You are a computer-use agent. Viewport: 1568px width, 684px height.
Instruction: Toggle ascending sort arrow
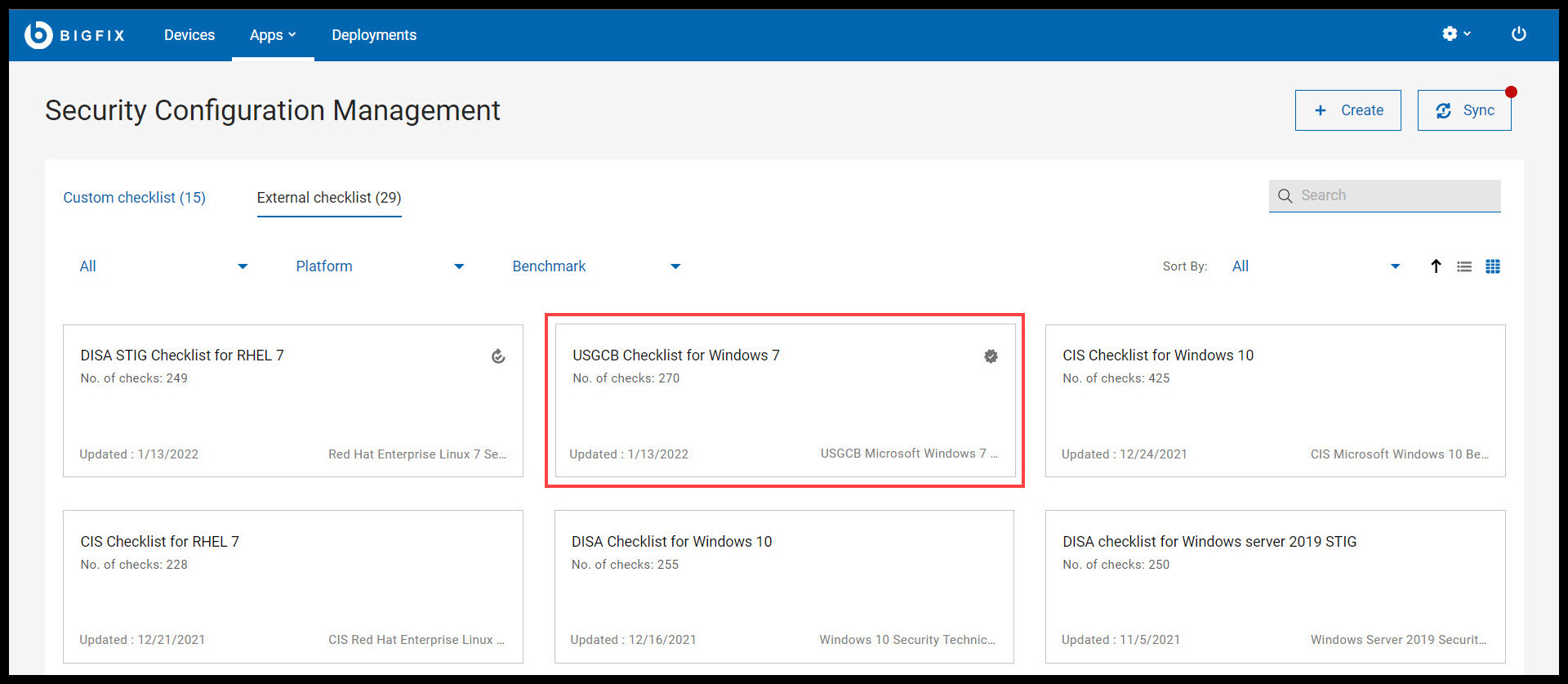point(1436,266)
